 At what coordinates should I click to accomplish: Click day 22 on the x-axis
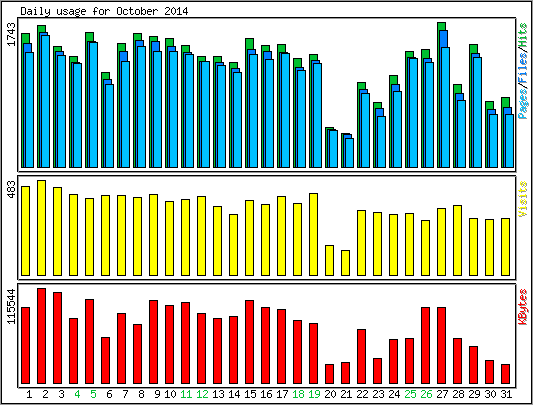362,394
